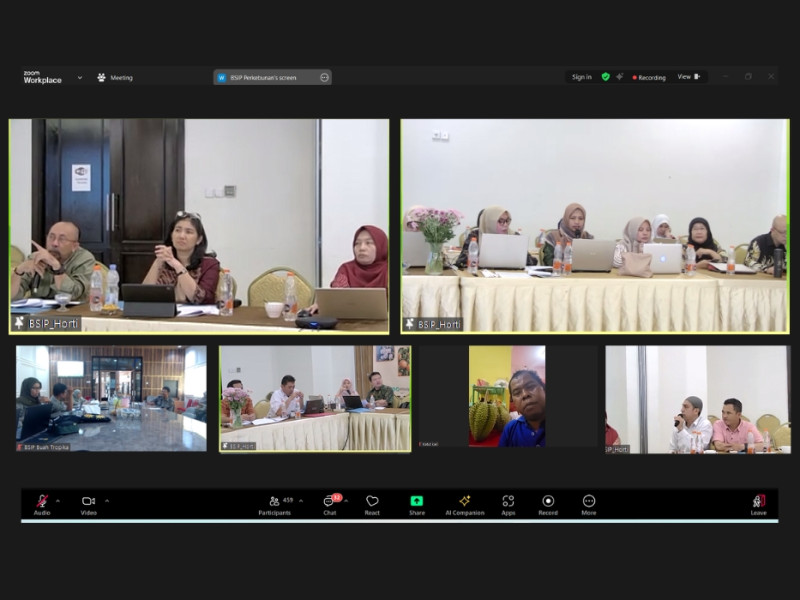Select the Meeting tab in title bar

tap(115, 77)
